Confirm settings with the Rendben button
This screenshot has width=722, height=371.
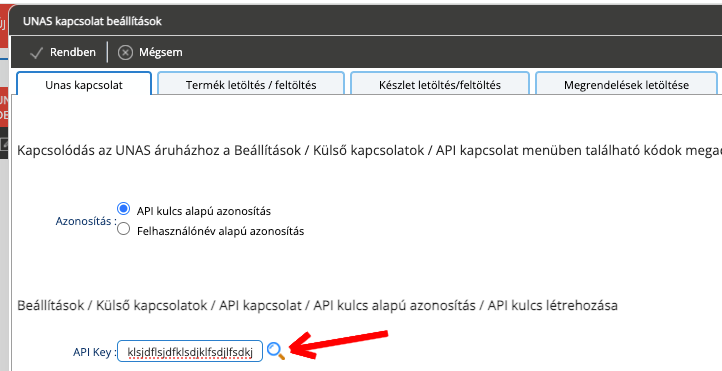[x=63, y=52]
